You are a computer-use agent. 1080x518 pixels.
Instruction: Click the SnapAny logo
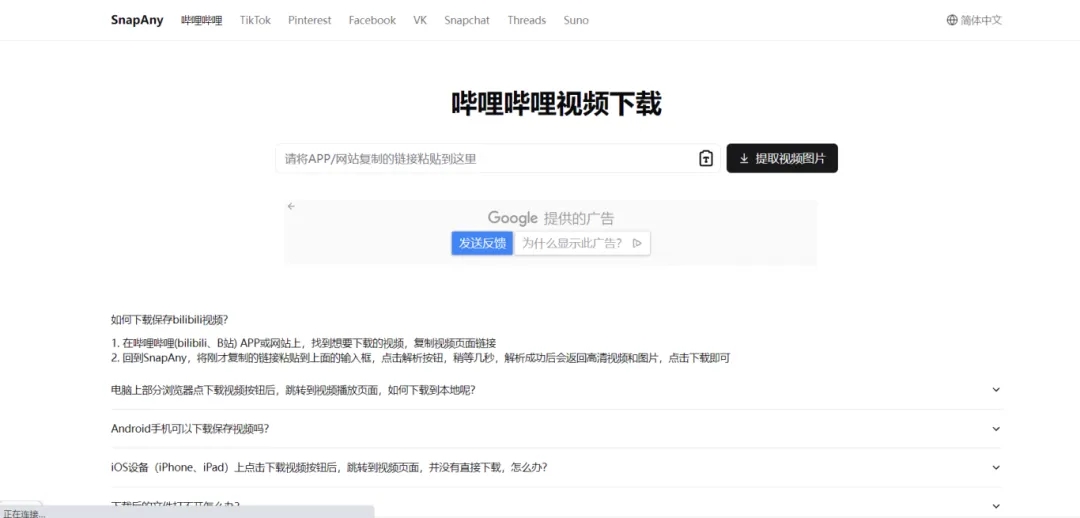click(137, 20)
